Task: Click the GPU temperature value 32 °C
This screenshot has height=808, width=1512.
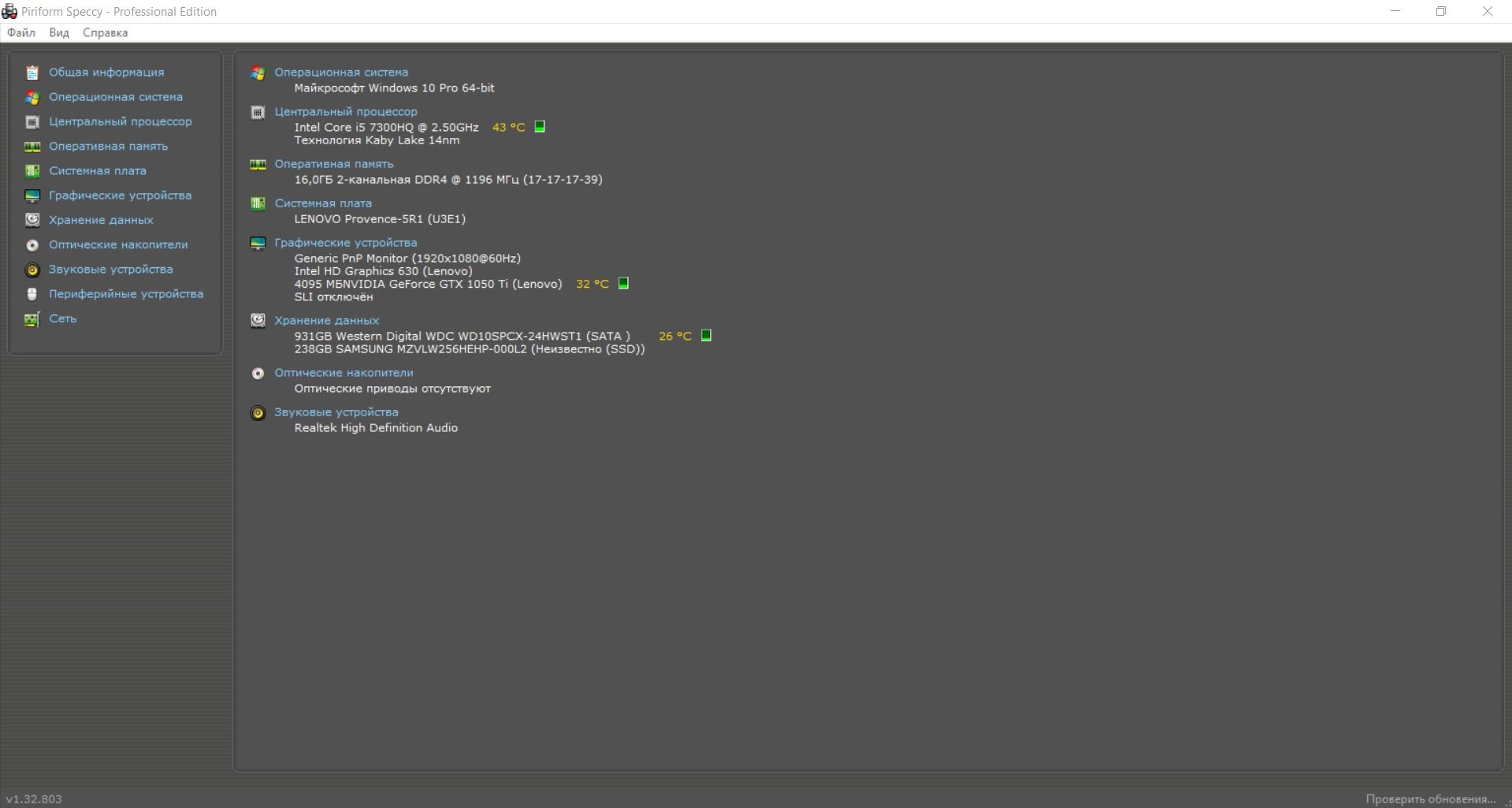Action: [x=593, y=284]
